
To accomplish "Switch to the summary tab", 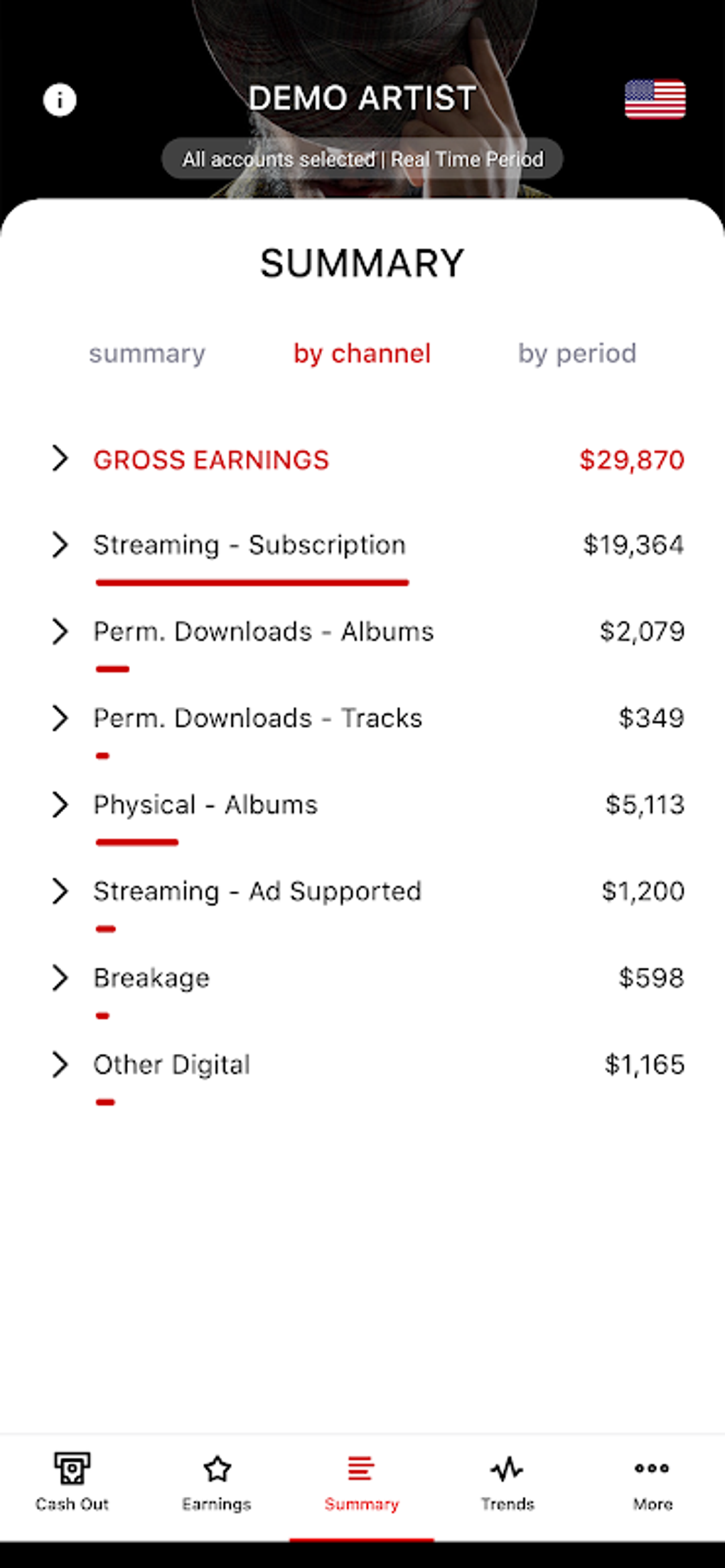I will tap(147, 353).
